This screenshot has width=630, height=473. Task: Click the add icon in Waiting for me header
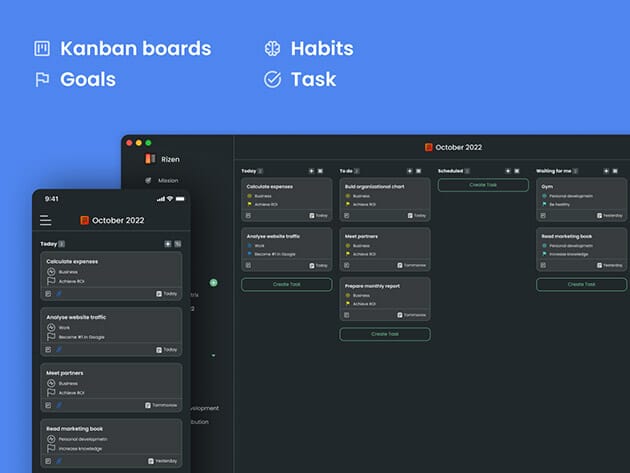point(607,171)
